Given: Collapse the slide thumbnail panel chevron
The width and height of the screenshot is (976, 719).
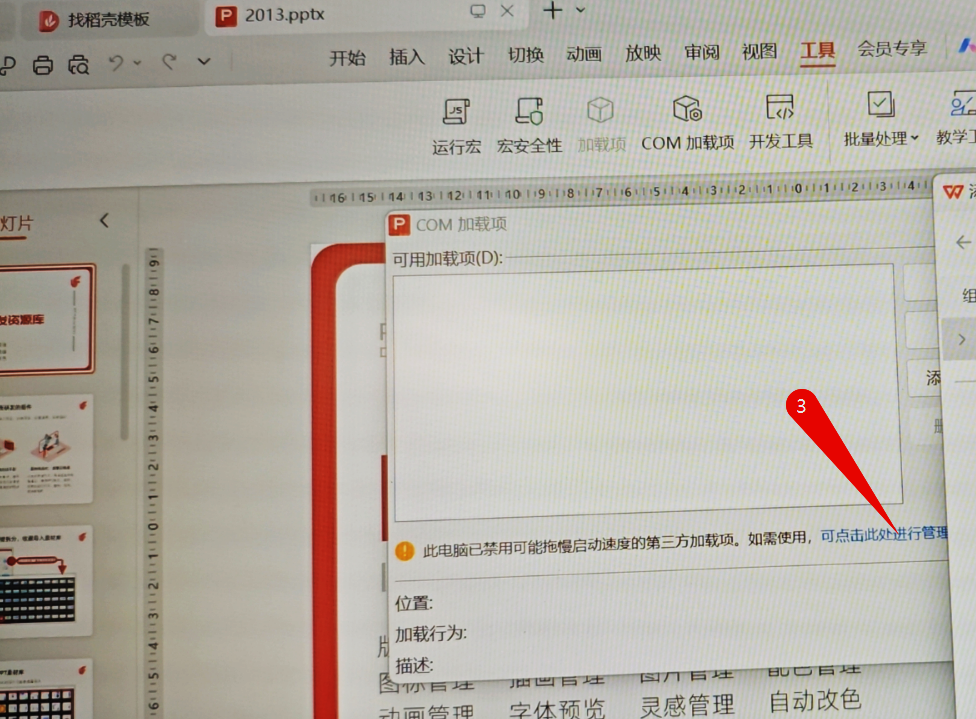Looking at the screenshot, I should tap(104, 220).
